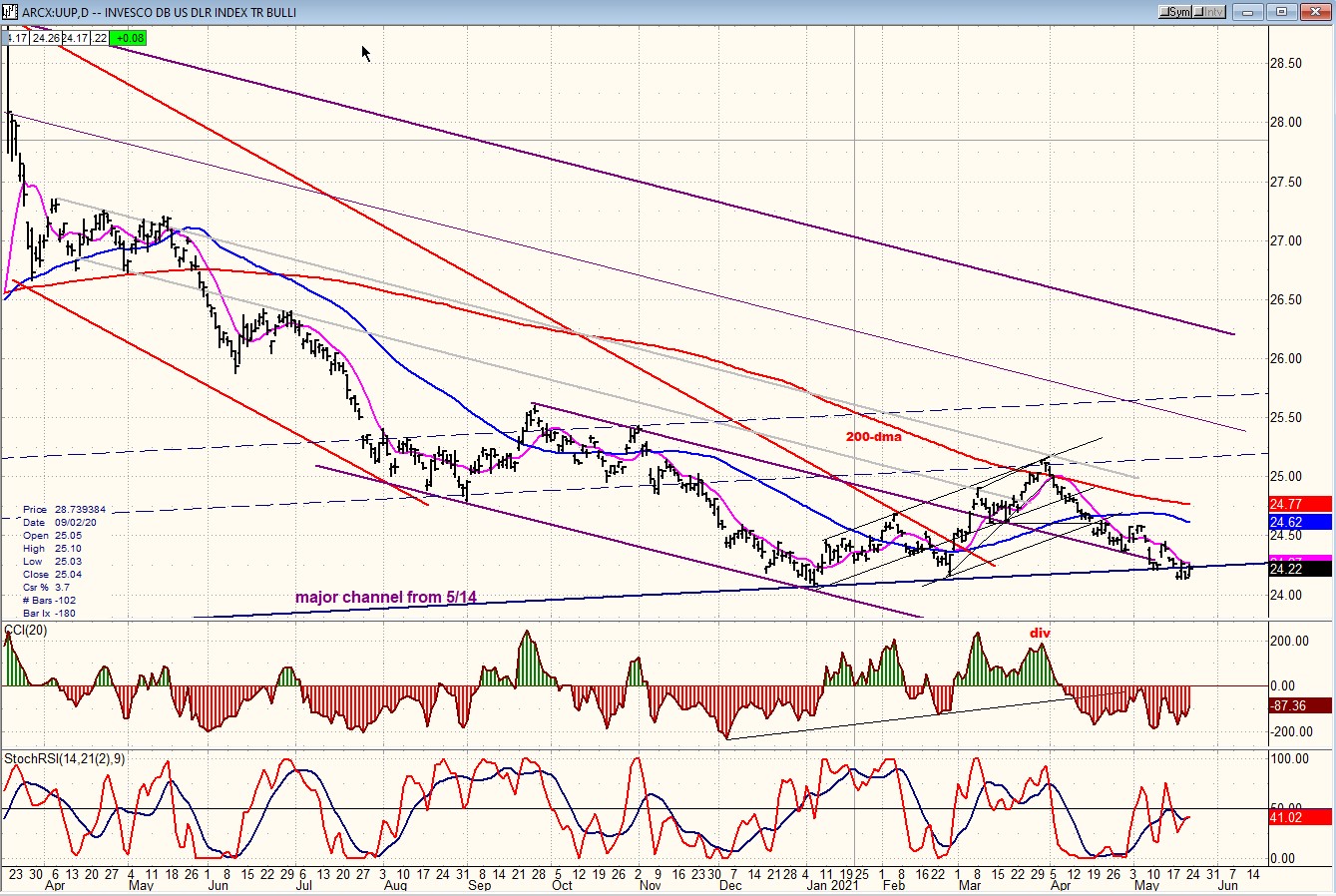This screenshot has height=896, width=1336.
Task: Minimize the UUP chart window
Action: coord(1248,12)
